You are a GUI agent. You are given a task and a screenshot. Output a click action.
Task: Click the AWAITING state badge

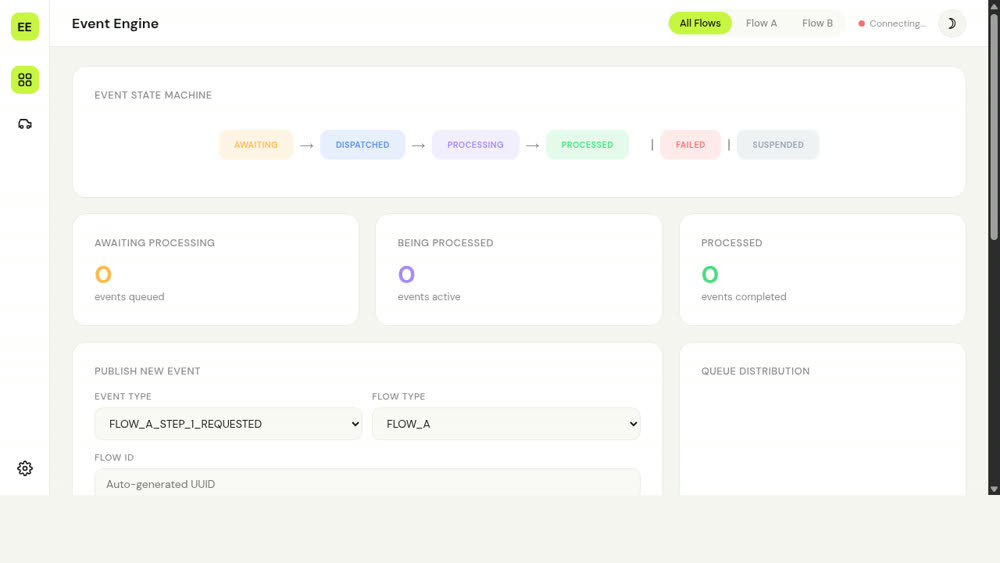coord(256,145)
